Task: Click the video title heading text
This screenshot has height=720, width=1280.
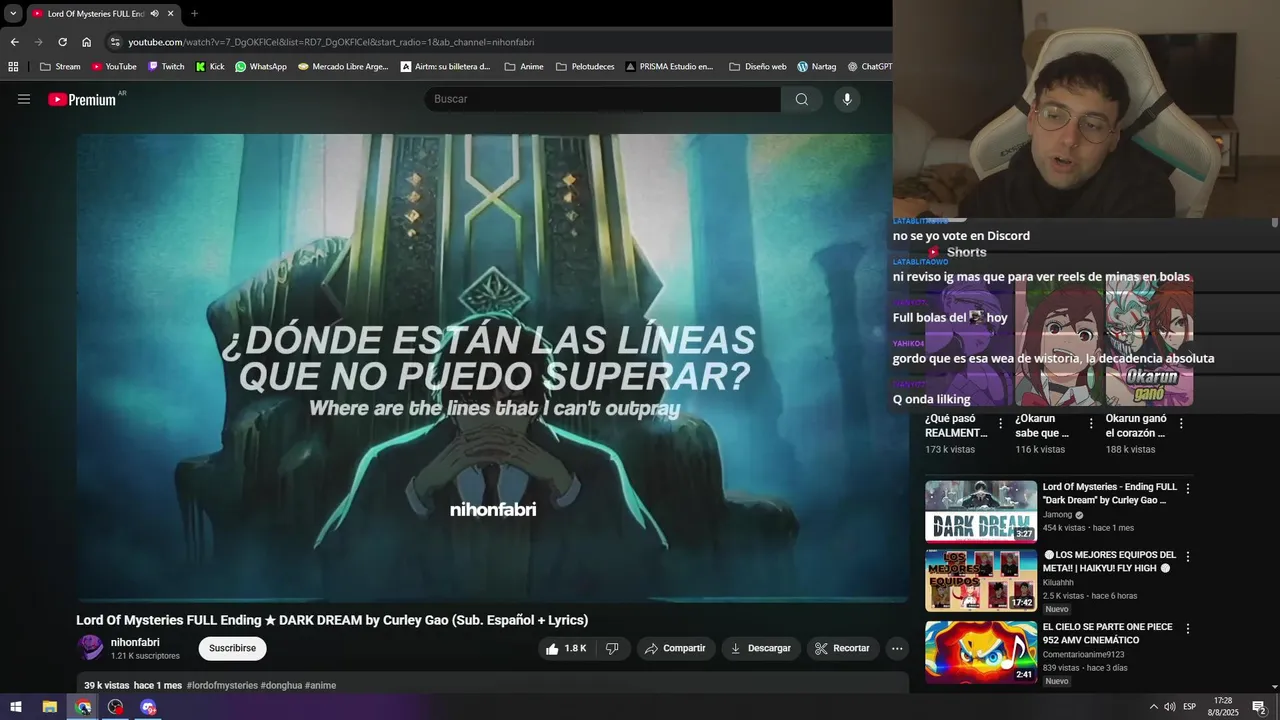Action: point(332,620)
